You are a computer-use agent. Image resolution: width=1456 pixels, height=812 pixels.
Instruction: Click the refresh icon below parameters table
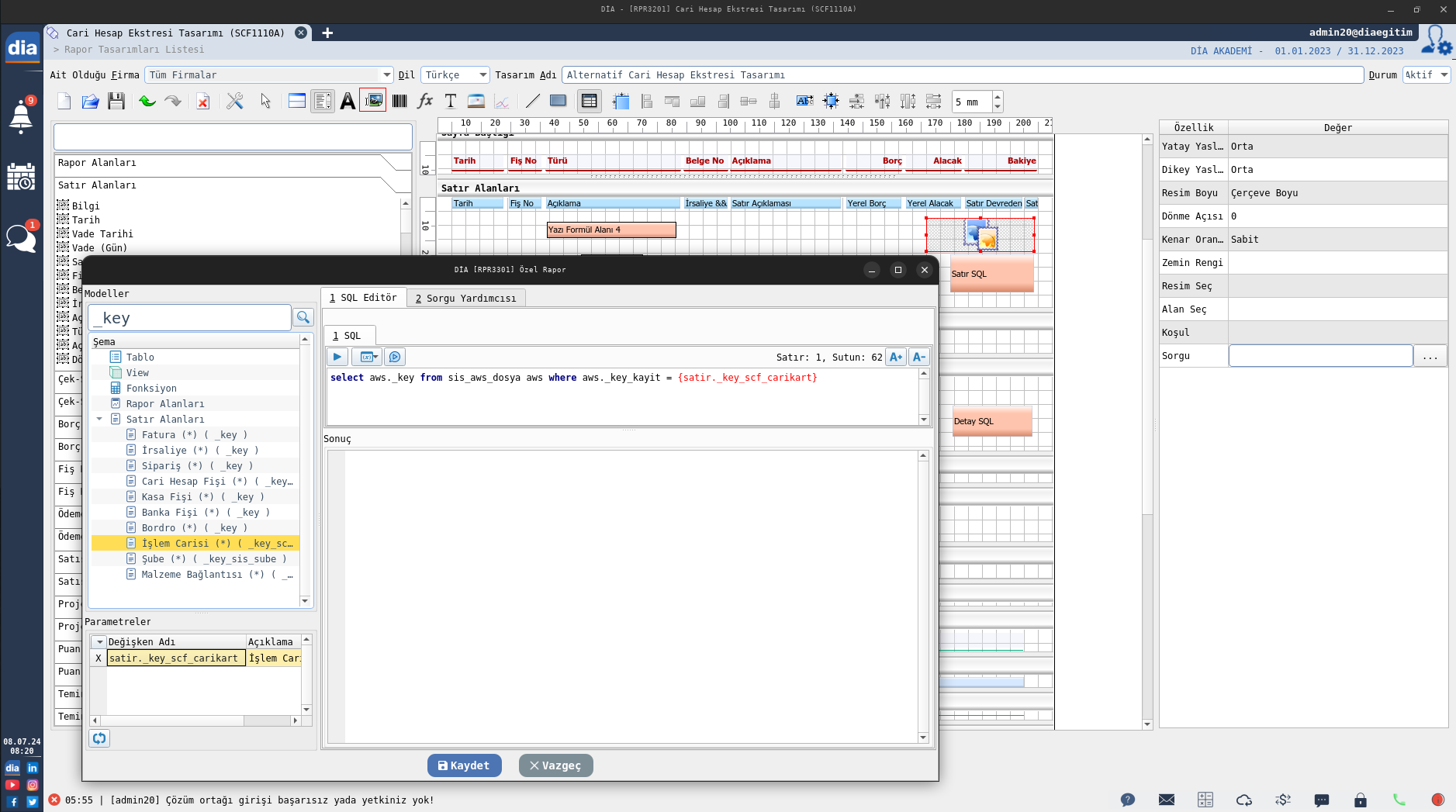tap(99, 738)
